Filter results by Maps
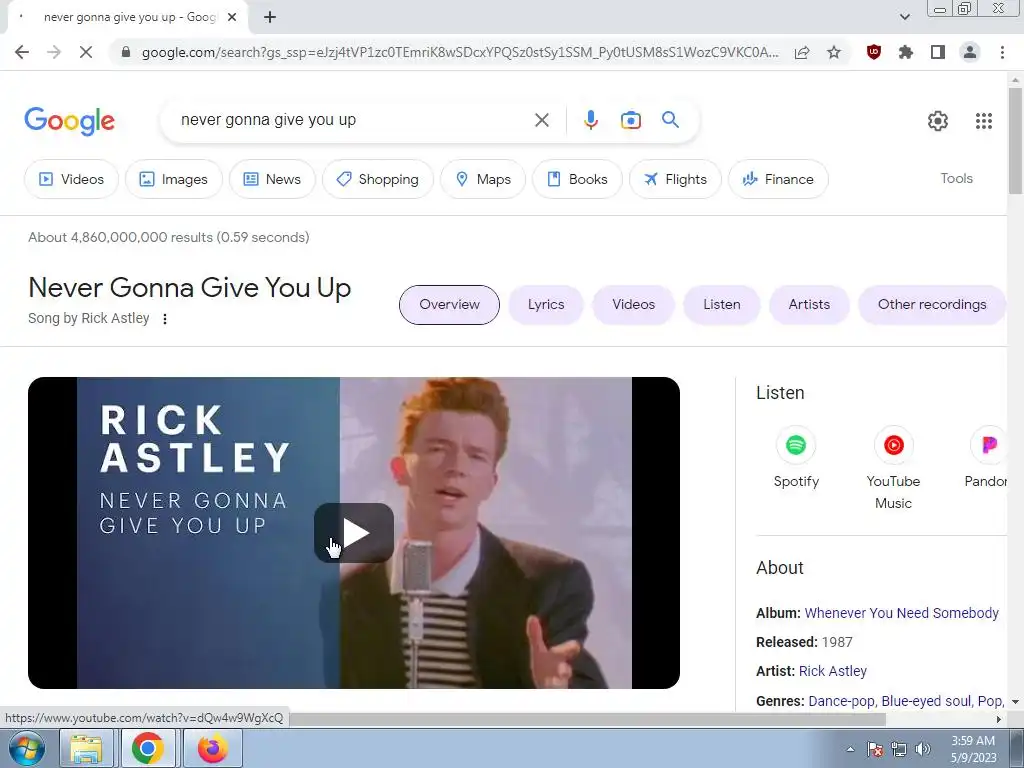Viewport: 1024px width, 768px height. click(x=483, y=179)
